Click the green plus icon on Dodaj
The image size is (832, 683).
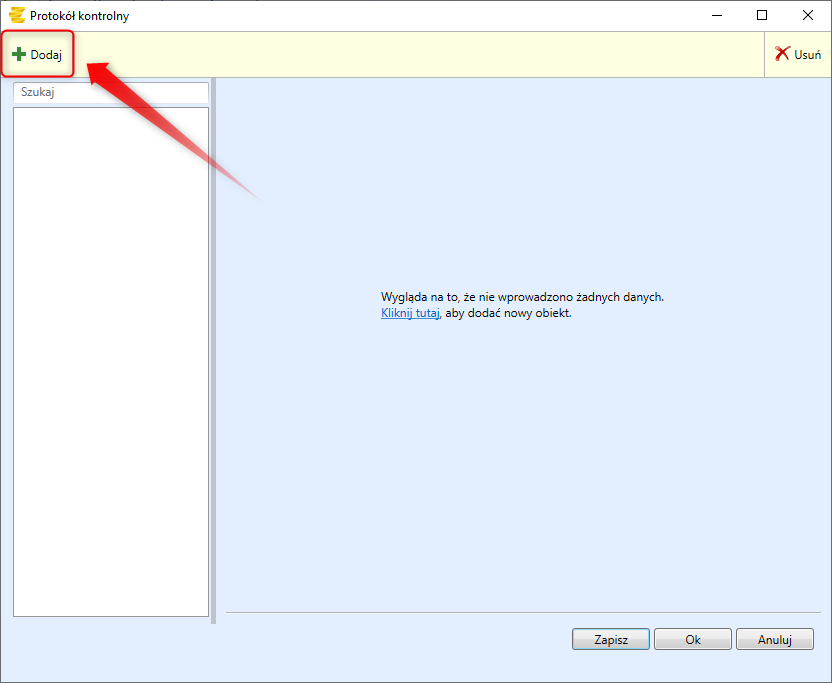pos(19,55)
